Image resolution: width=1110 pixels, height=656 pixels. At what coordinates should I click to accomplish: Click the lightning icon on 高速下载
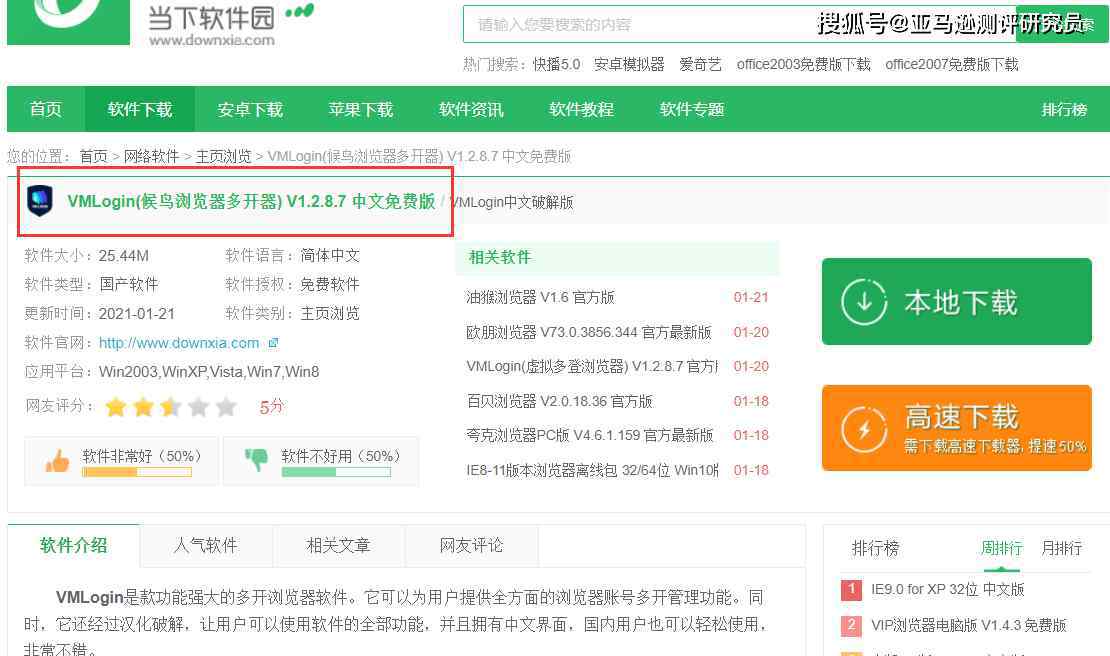pos(864,429)
